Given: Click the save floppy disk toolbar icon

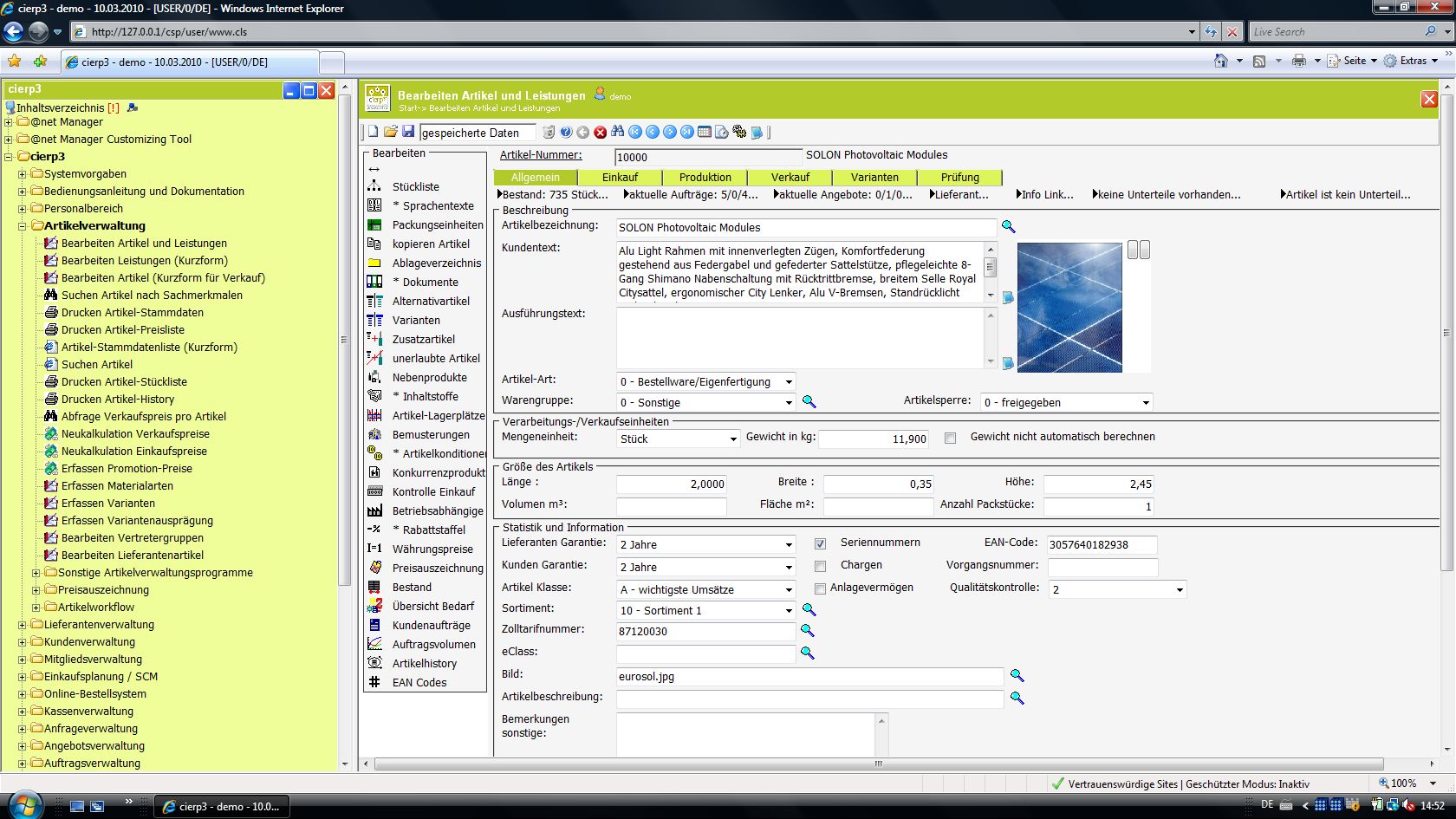Looking at the screenshot, I should tap(408, 132).
